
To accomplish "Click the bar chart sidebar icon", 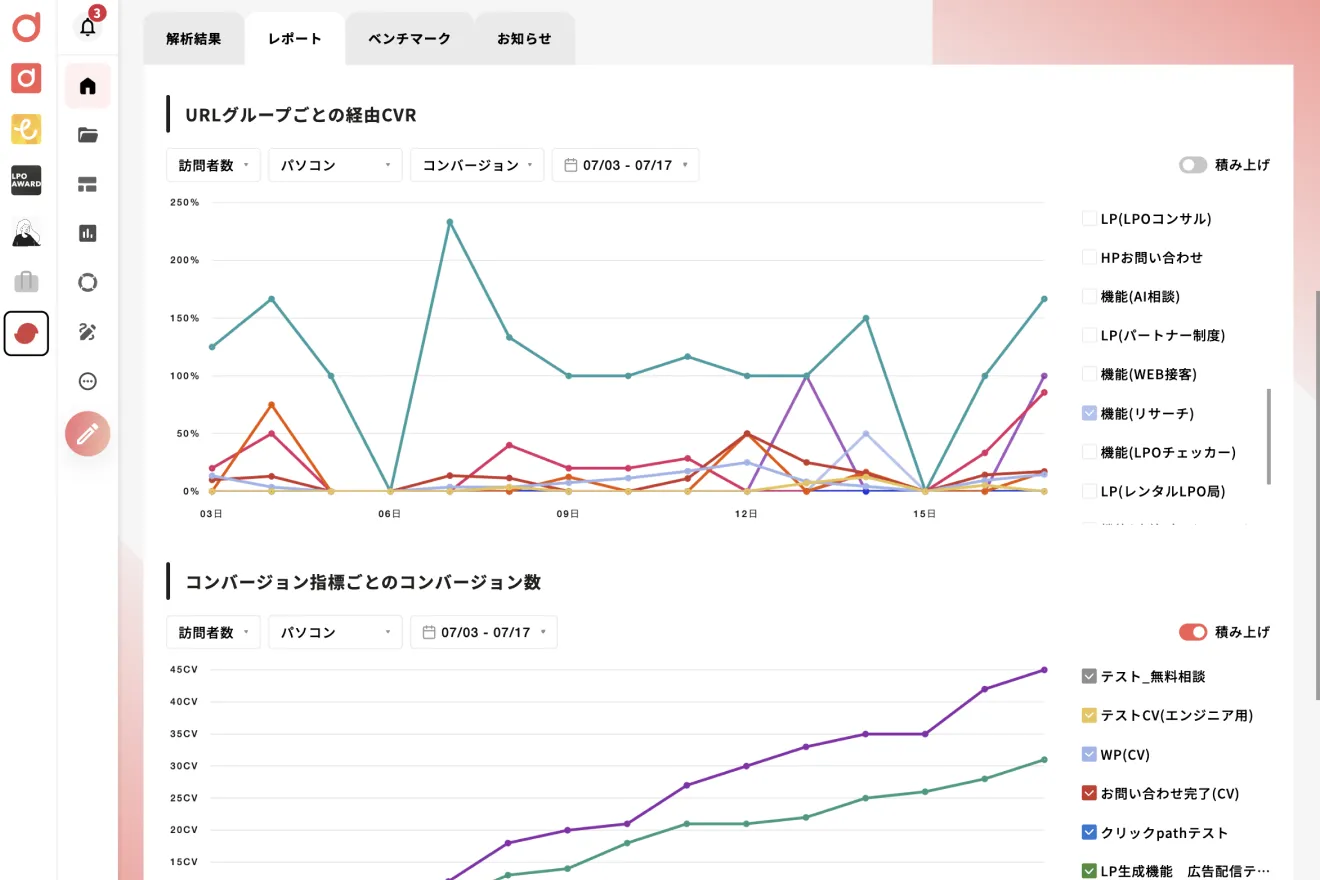I will (88, 233).
